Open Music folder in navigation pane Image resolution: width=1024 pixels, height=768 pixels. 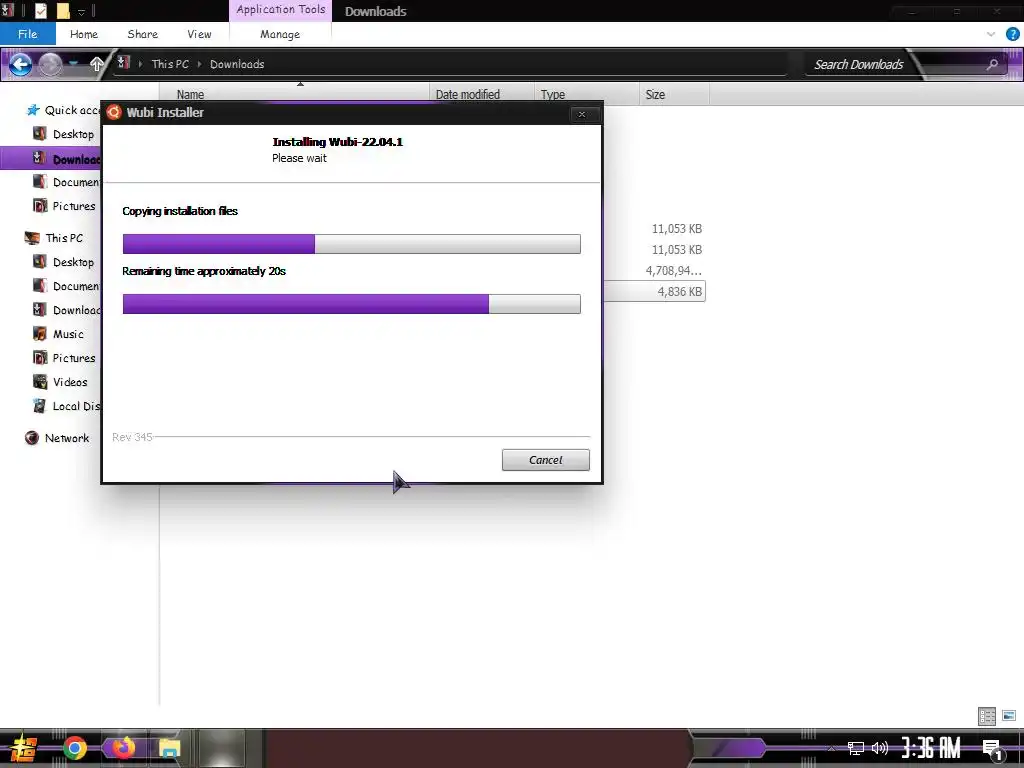(68, 334)
